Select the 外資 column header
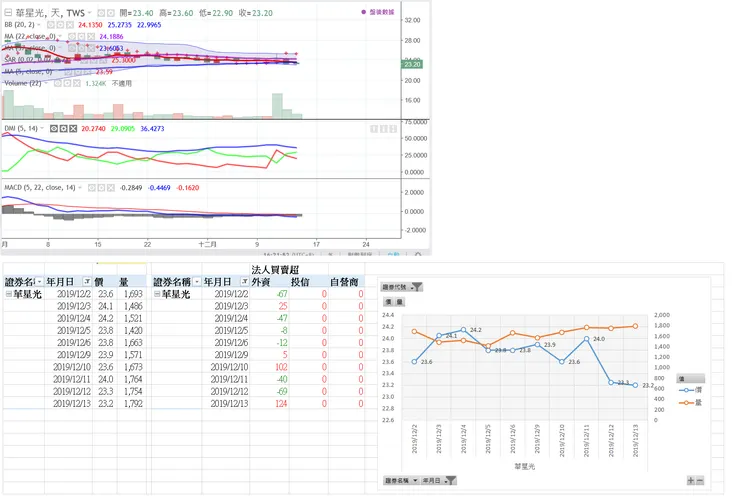 coord(269,282)
